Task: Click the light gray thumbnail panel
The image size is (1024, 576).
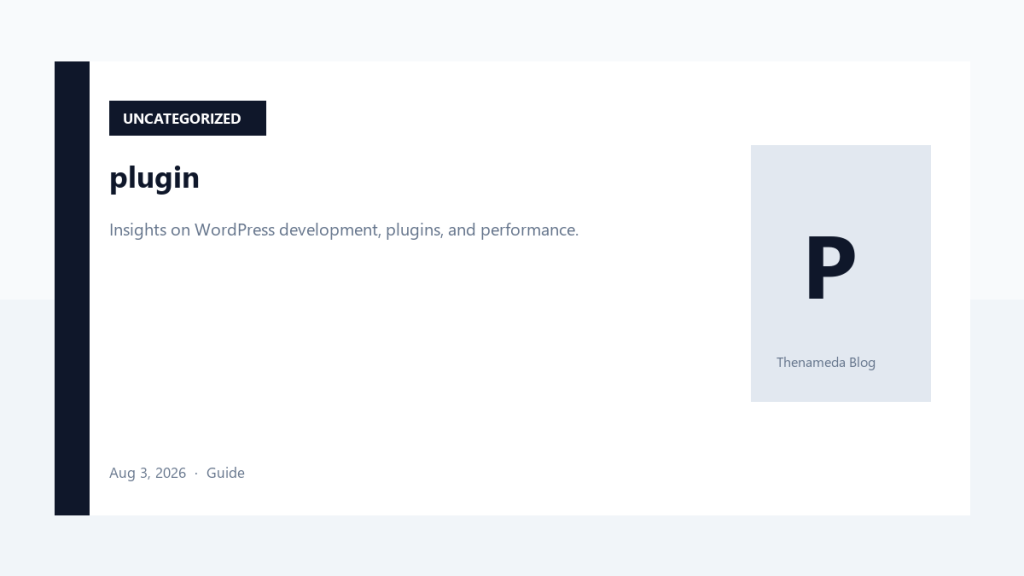Action: pyautogui.click(x=840, y=273)
